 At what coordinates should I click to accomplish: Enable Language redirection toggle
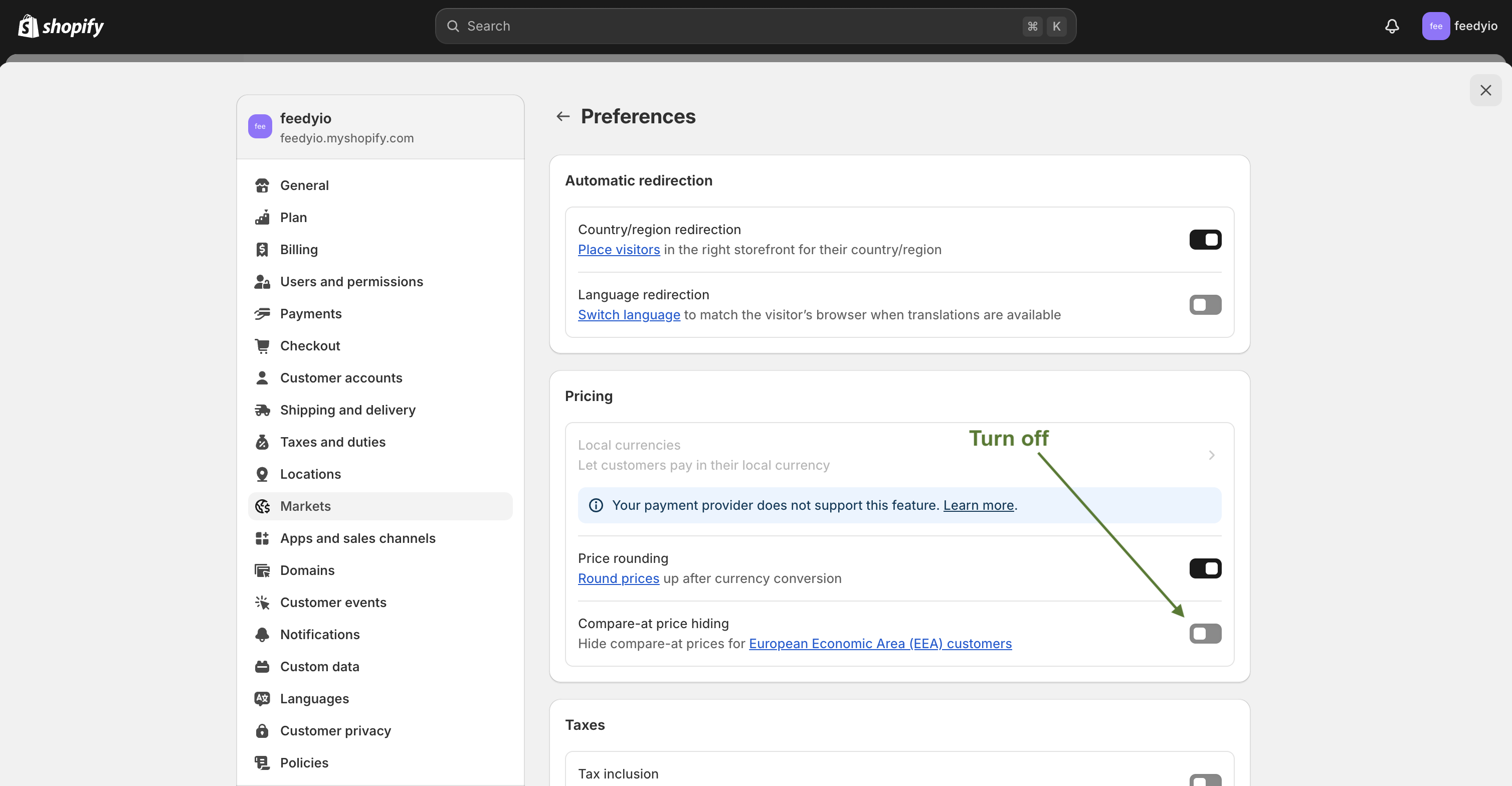(x=1205, y=305)
